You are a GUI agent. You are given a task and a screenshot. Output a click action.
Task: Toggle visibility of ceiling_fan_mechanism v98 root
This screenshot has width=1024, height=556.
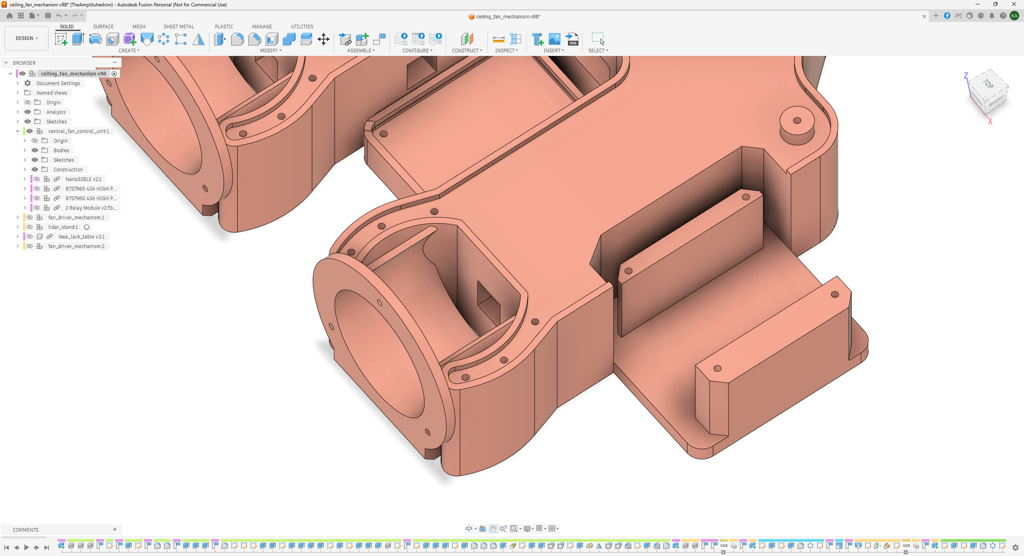(x=22, y=74)
